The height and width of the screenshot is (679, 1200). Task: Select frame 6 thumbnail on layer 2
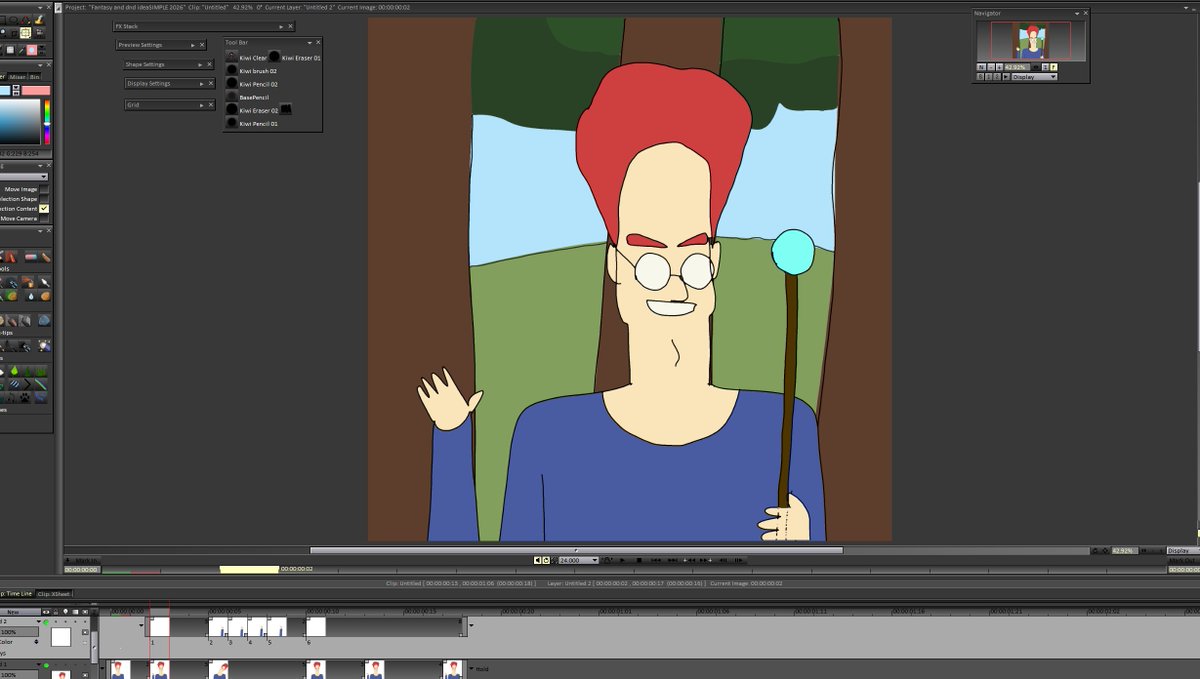[x=316, y=627]
